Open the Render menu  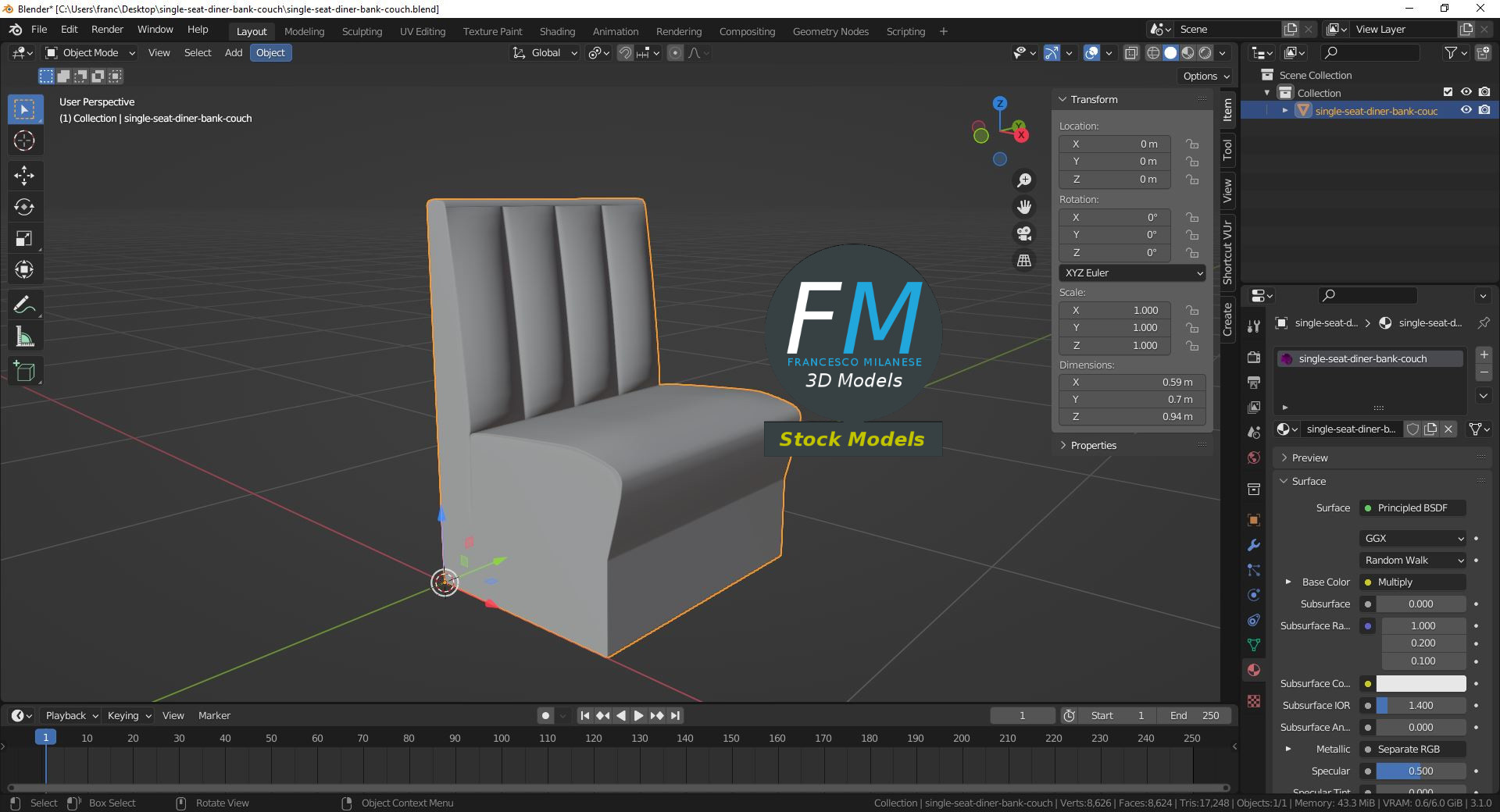pos(107,30)
